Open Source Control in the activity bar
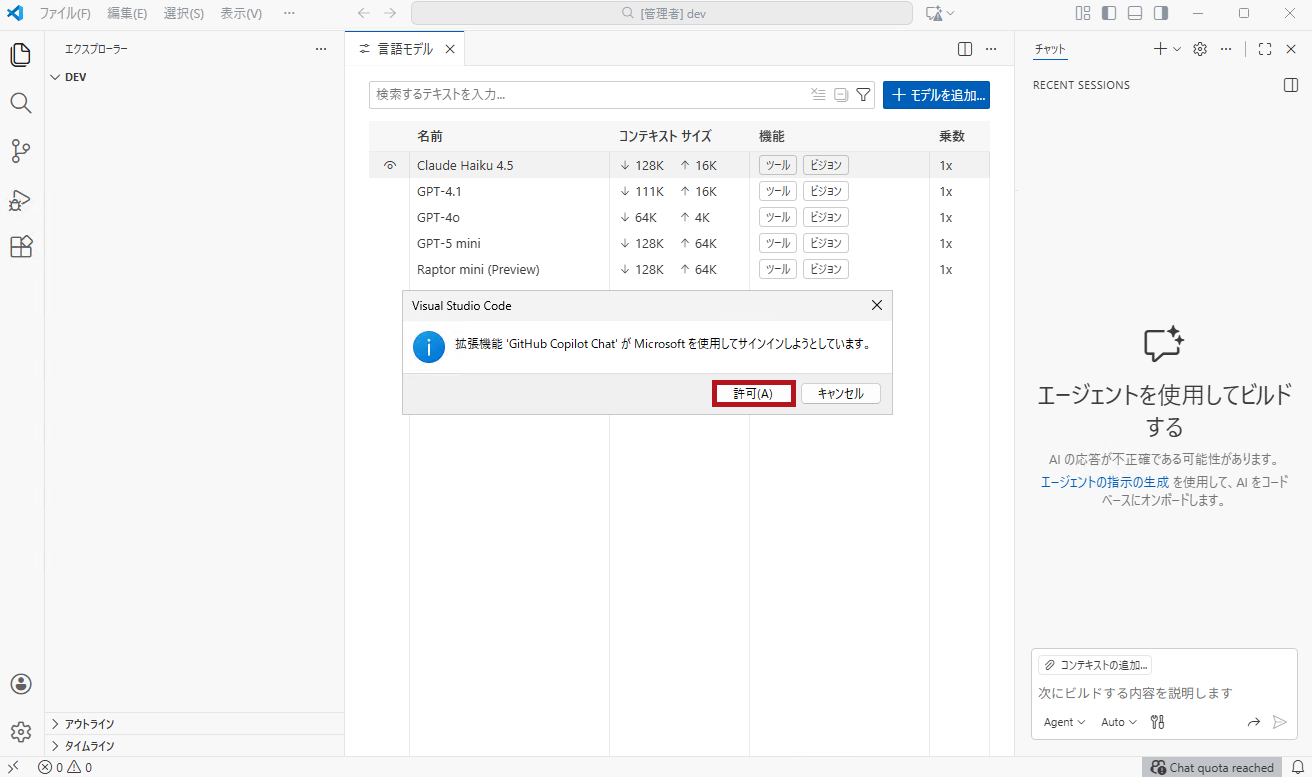 click(x=20, y=150)
